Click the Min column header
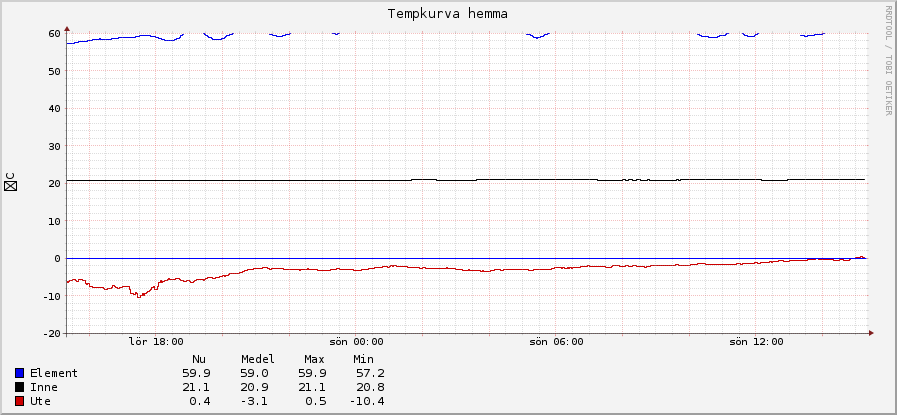 363,359
